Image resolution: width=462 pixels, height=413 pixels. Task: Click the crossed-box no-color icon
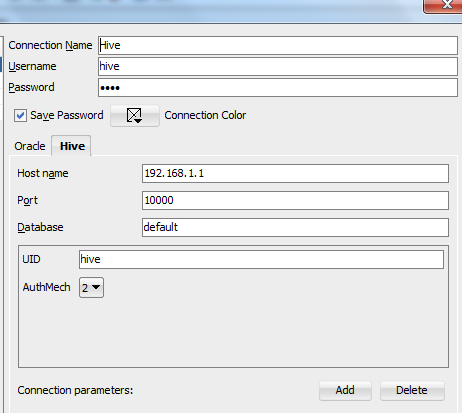[134, 116]
